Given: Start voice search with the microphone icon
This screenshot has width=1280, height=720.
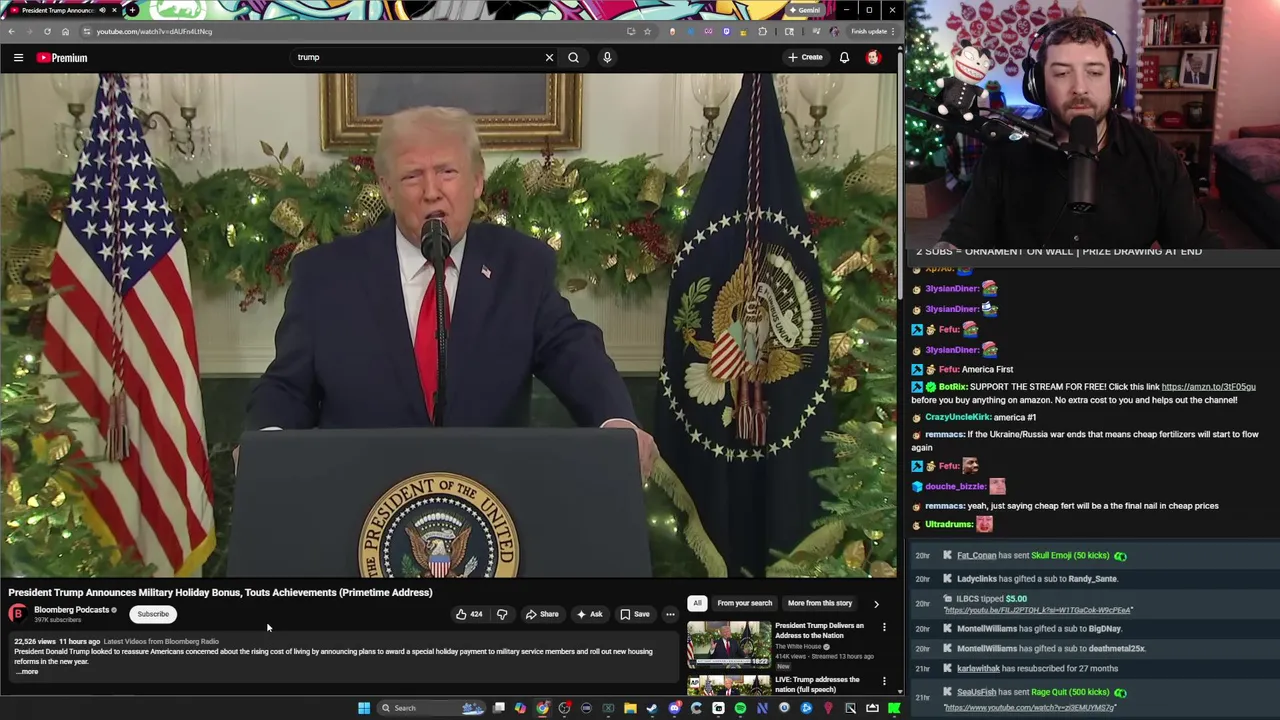Looking at the screenshot, I should click(607, 58).
